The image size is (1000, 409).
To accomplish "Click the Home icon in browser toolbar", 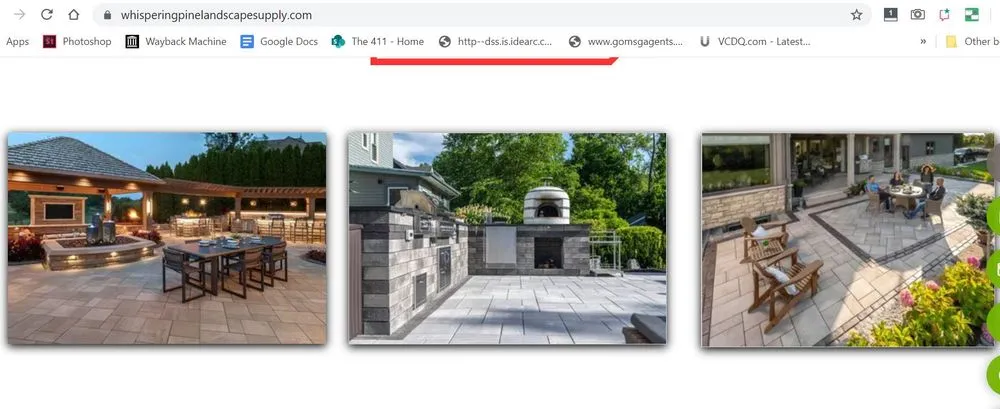I will (x=73, y=15).
